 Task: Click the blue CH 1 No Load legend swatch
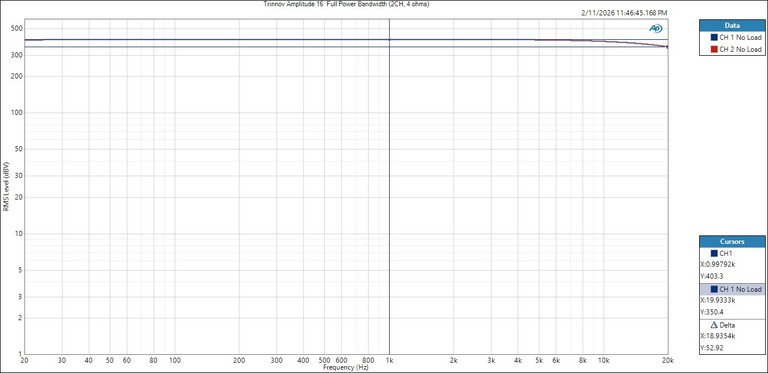pyautogui.click(x=714, y=38)
